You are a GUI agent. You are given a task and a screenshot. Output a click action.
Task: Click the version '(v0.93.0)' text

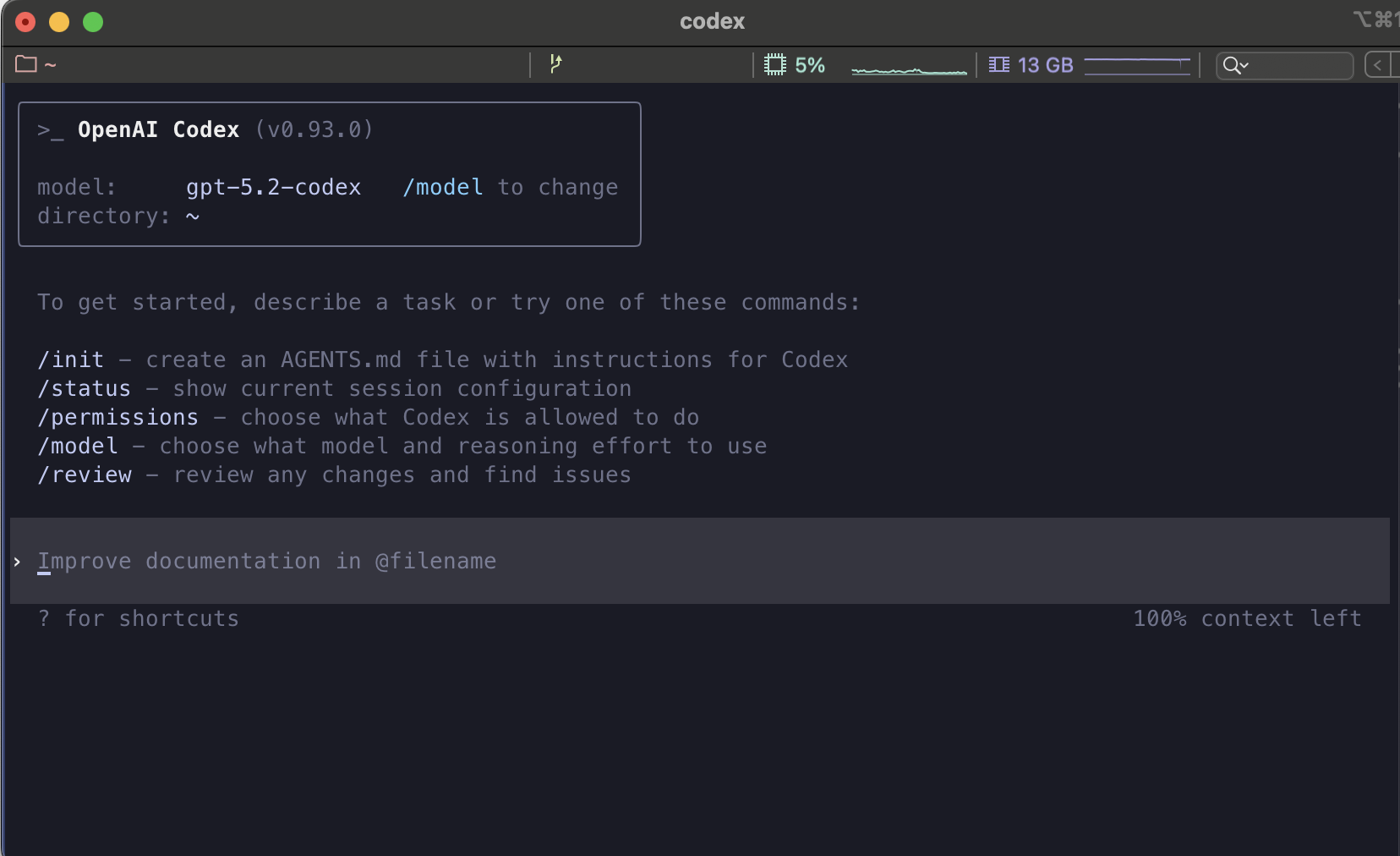click(x=314, y=129)
